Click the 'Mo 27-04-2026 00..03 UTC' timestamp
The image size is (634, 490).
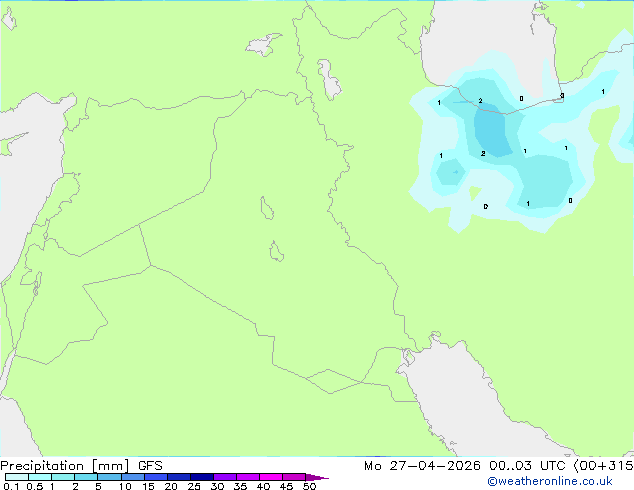[x=464, y=466]
